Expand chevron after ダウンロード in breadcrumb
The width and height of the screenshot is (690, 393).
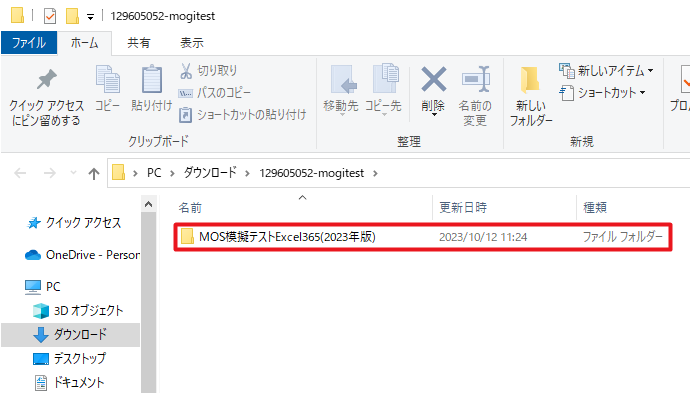247,173
